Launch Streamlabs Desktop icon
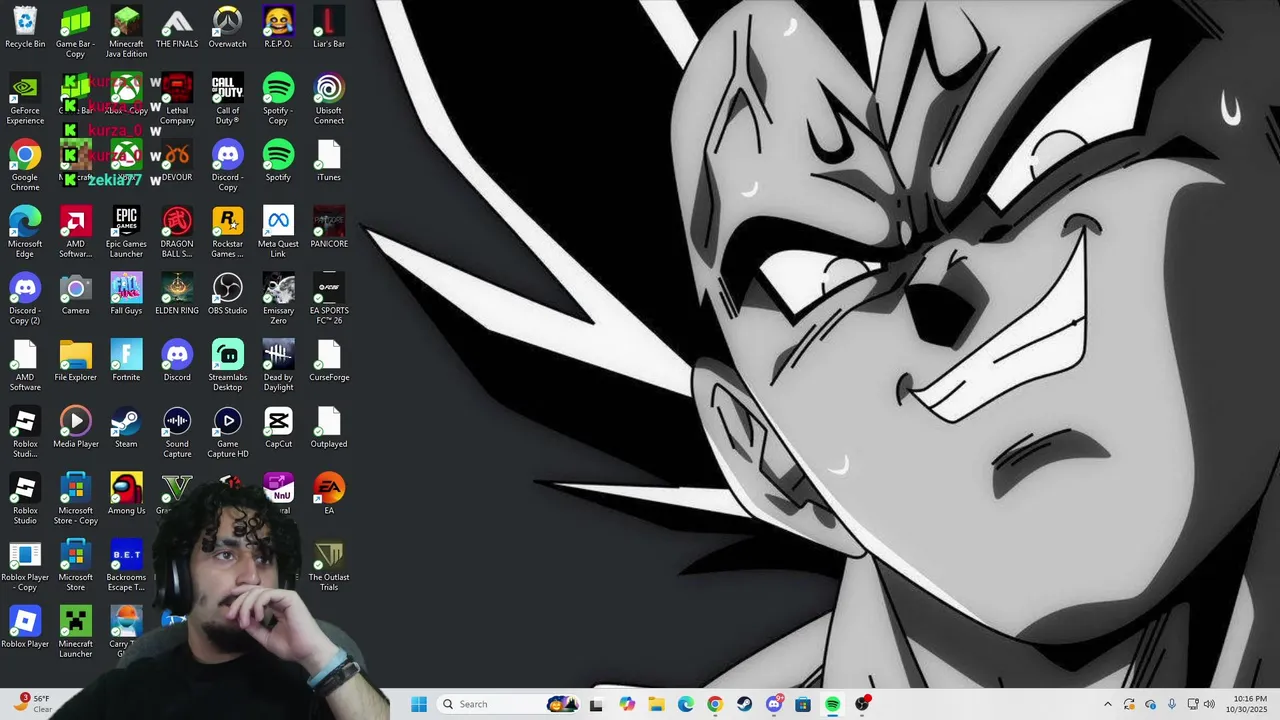The width and height of the screenshot is (1280, 720). pos(228,365)
